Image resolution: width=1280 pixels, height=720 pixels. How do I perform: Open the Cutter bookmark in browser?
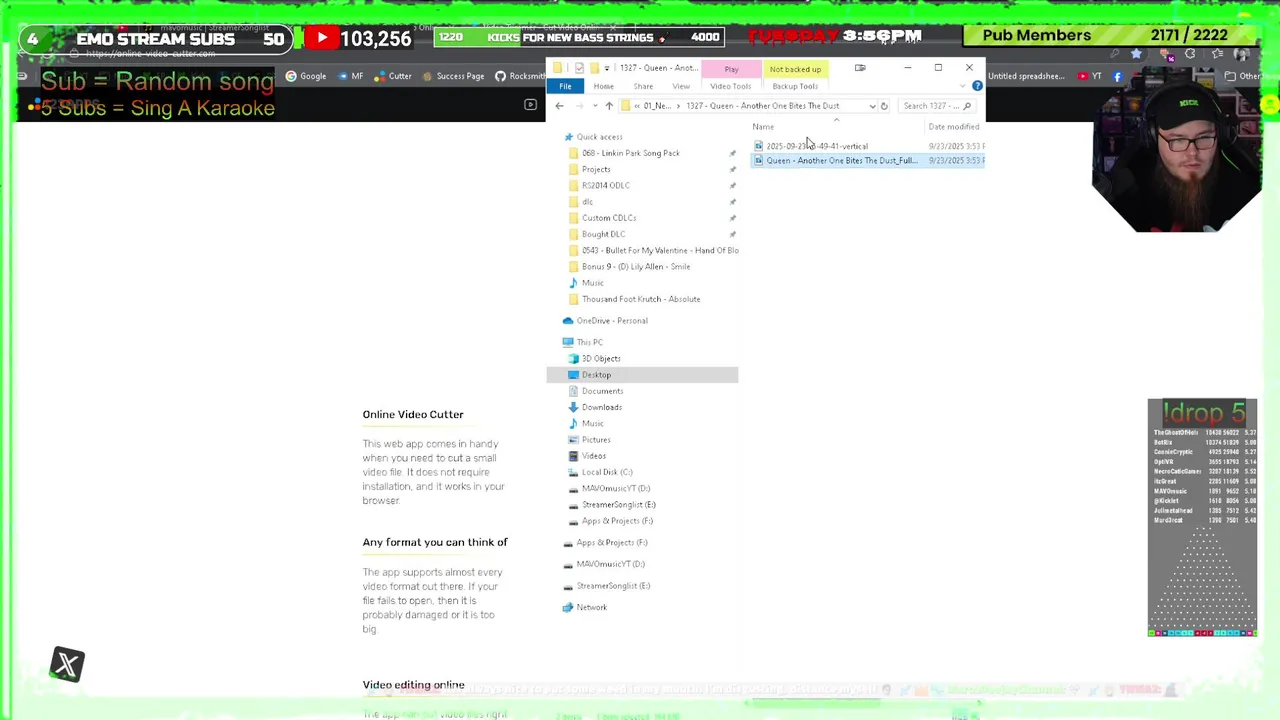click(392, 76)
